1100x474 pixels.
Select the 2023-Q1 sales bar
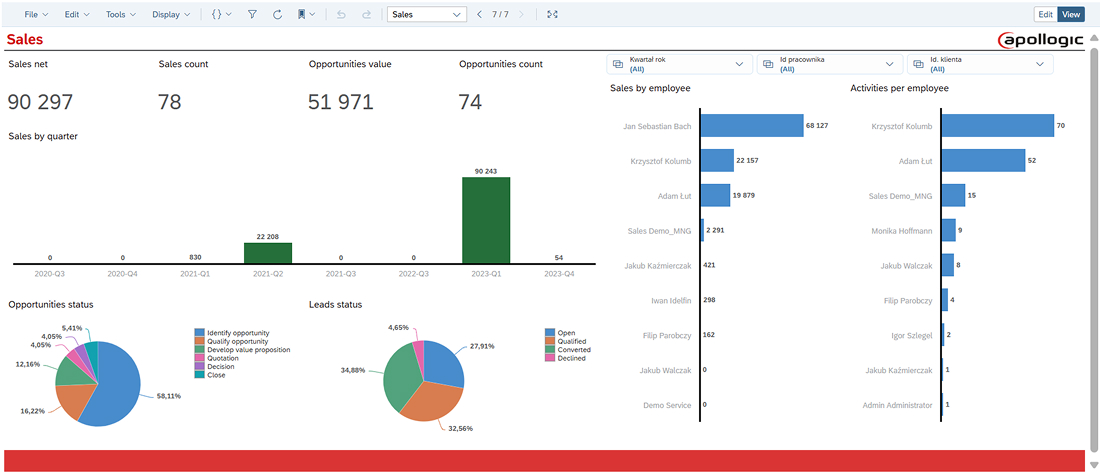(x=486, y=220)
